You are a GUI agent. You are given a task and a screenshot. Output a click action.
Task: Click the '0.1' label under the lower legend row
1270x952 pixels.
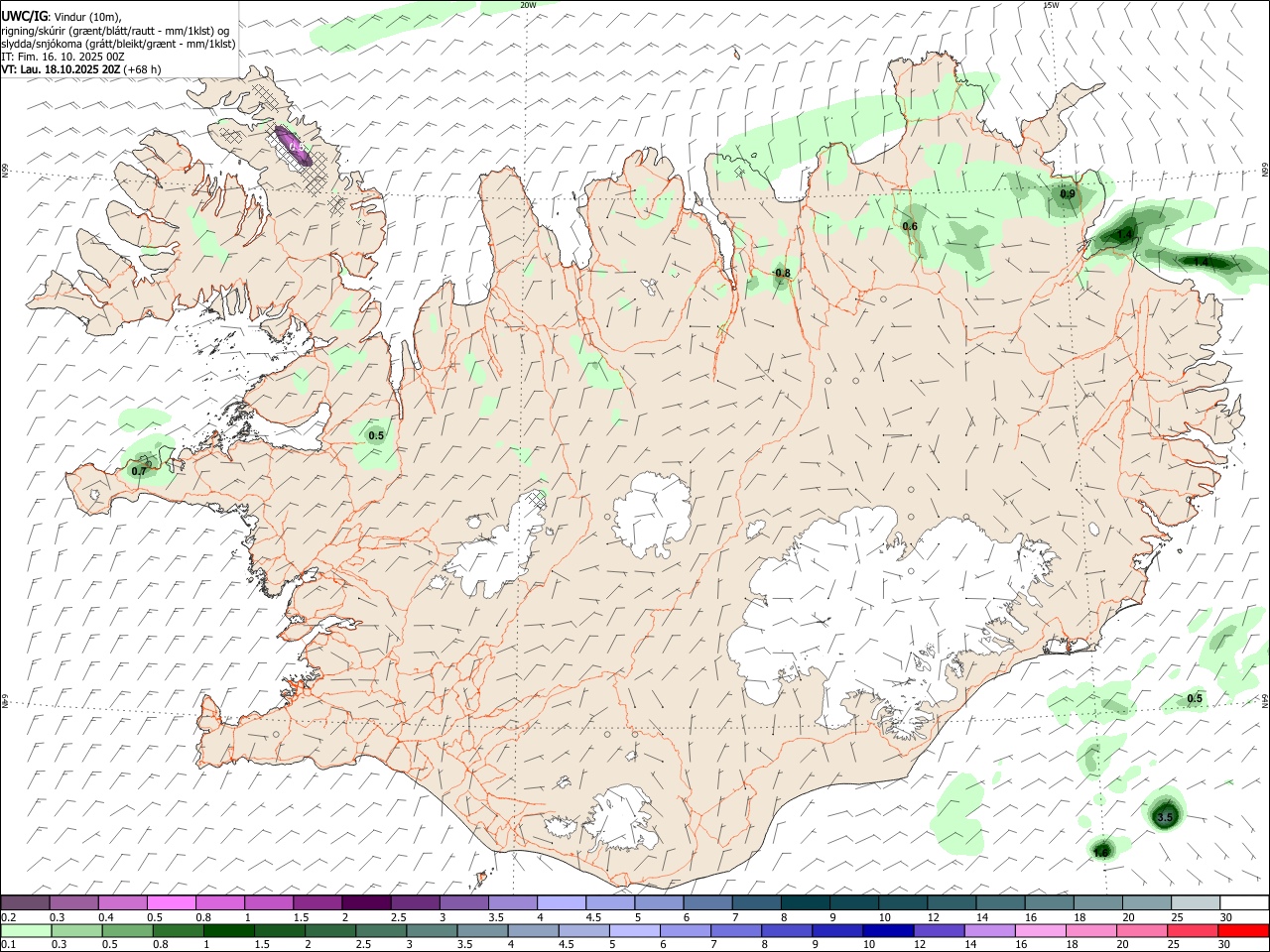(9, 945)
